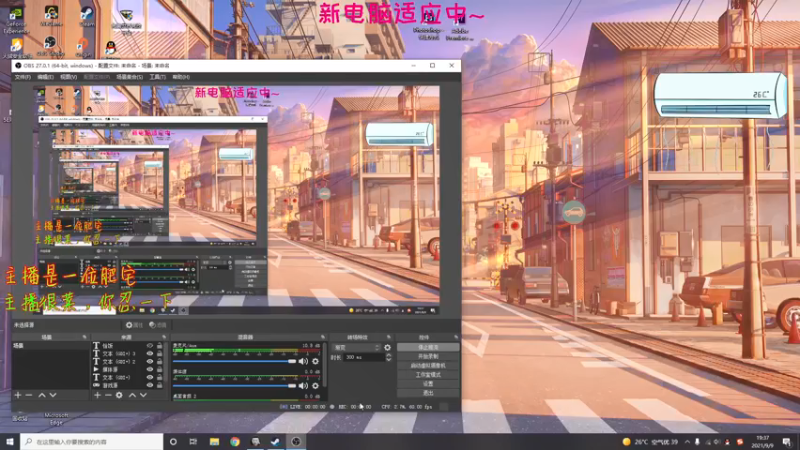Viewport: 800px width, 450px height.
Task: Open GeForce Experience desktop shortcut
Action: (16, 20)
